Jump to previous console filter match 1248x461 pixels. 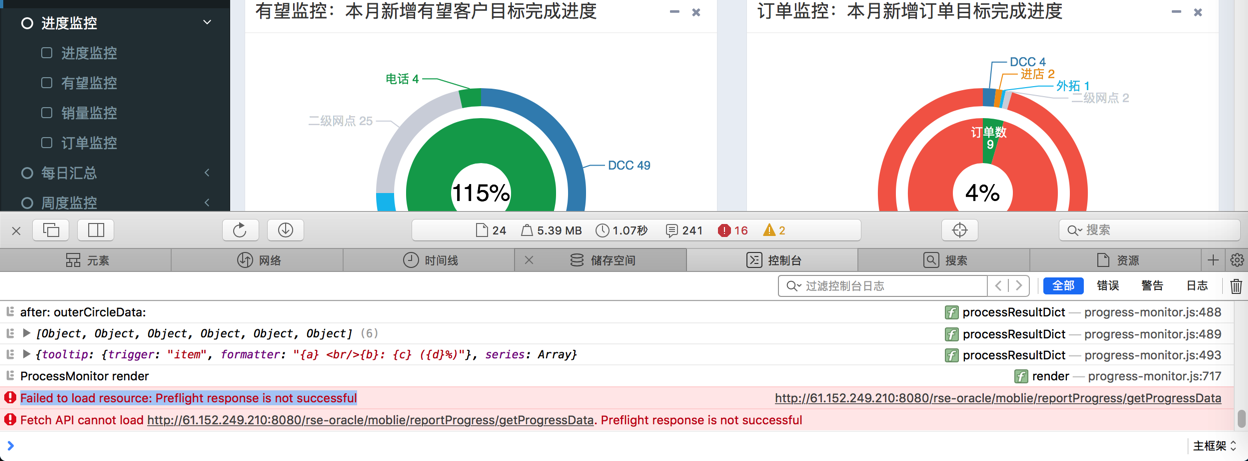click(x=998, y=286)
